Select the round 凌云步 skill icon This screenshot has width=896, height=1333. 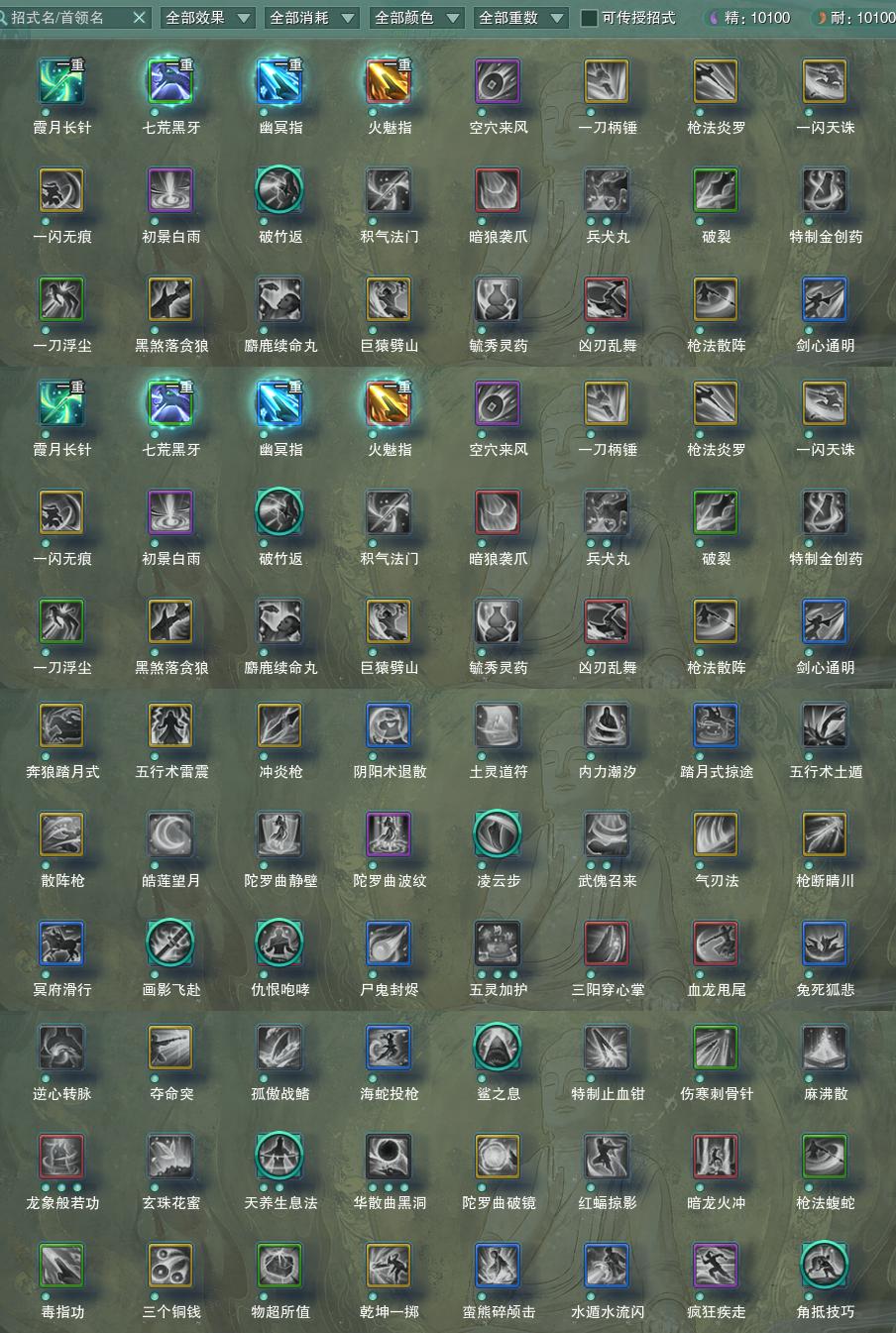[498, 835]
